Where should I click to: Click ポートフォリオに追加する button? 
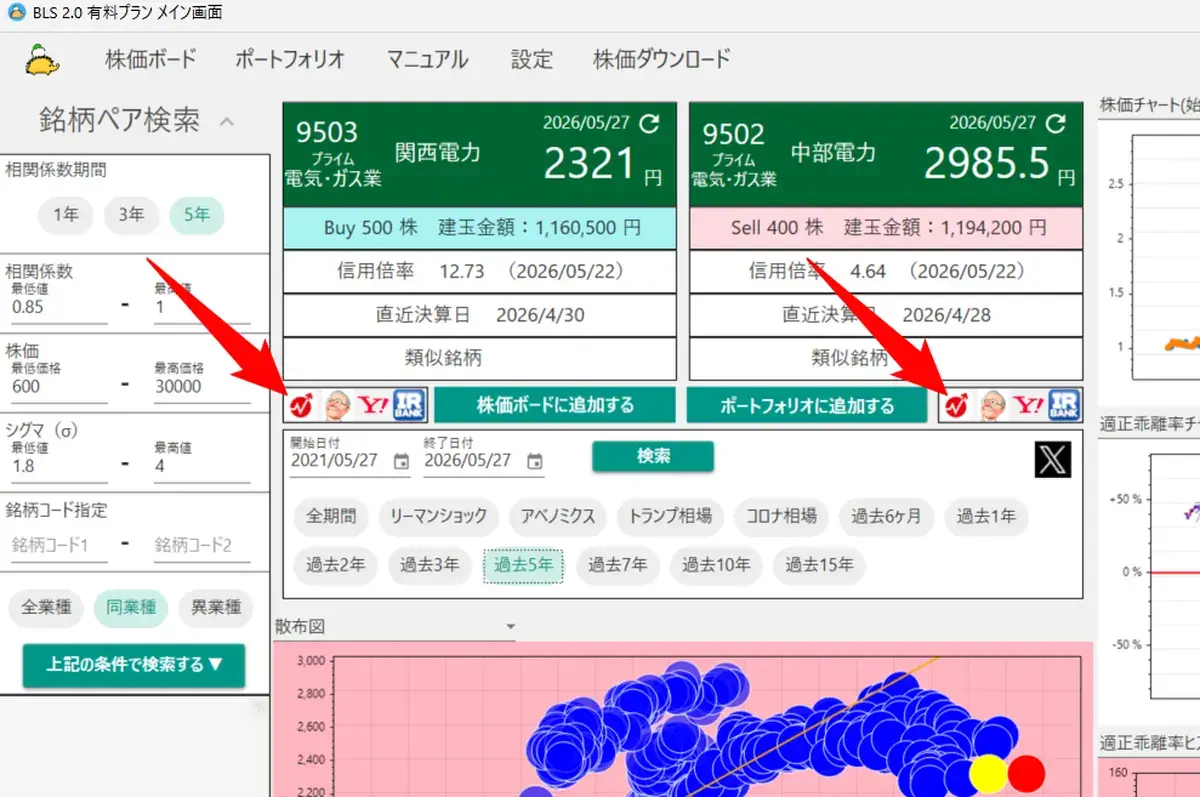coord(808,404)
